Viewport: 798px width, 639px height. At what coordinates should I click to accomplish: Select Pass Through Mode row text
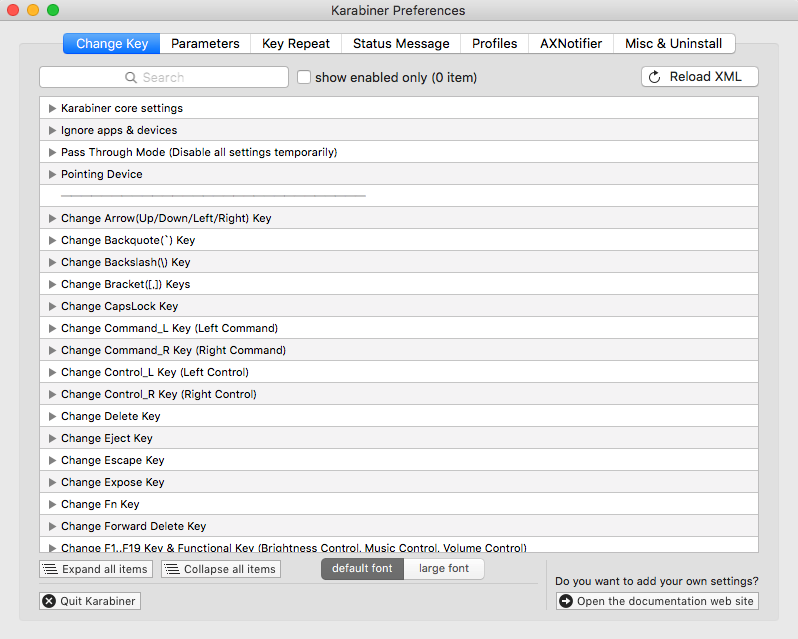(x=199, y=152)
